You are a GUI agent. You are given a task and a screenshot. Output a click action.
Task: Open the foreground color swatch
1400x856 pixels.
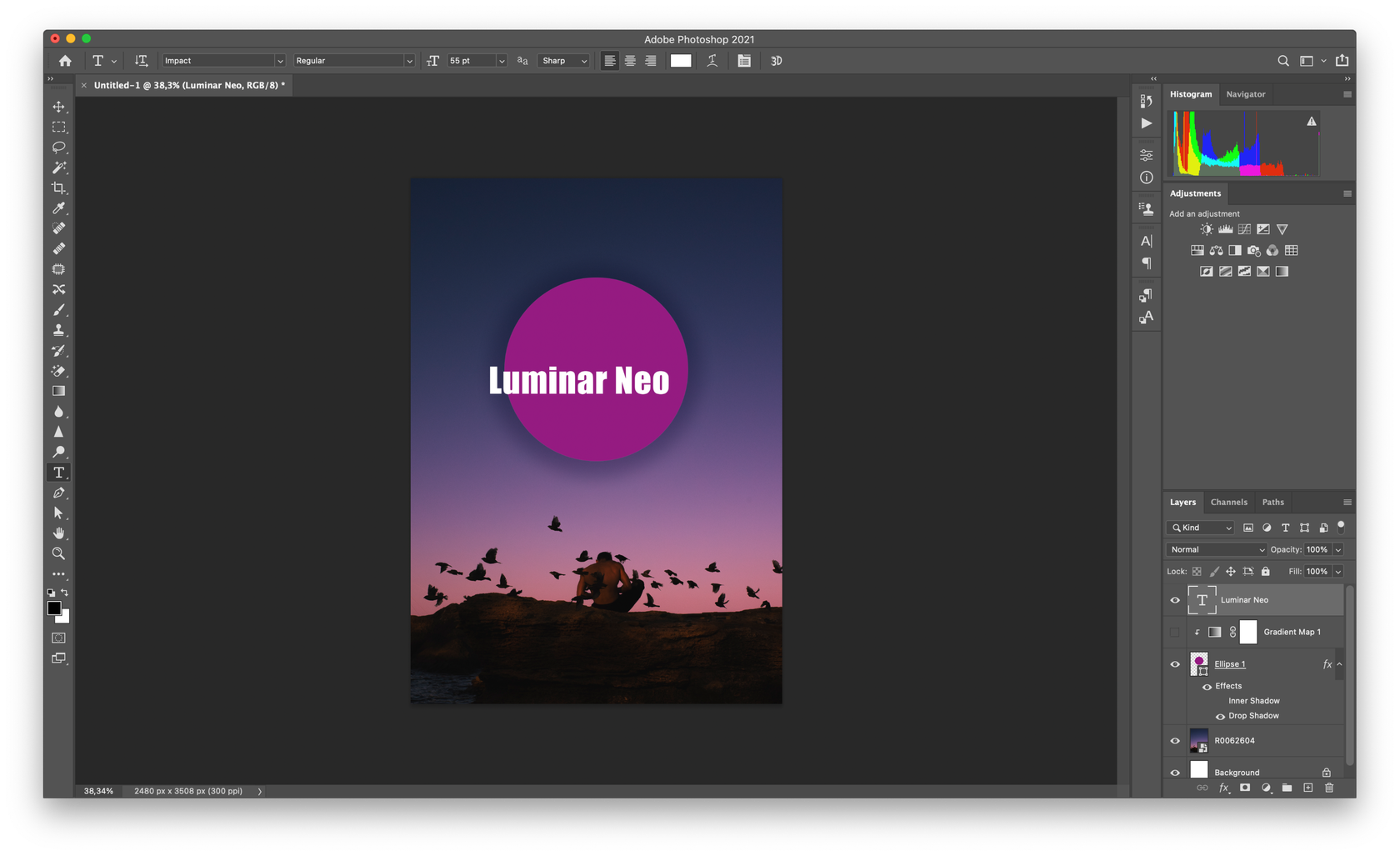[x=54, y=608]
